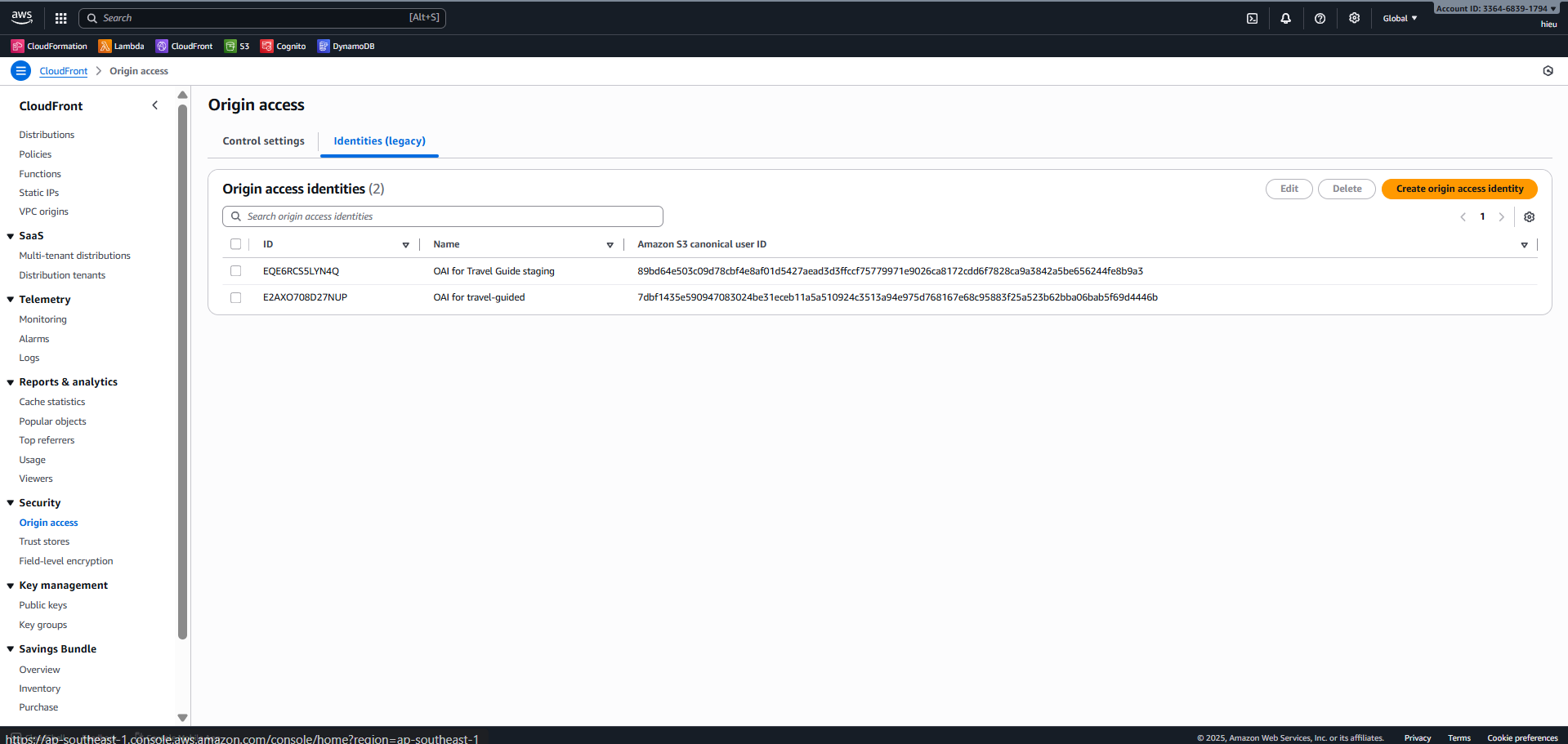Click the origin access identities search field
This screenshot has width=1568, height=744.
442,216
